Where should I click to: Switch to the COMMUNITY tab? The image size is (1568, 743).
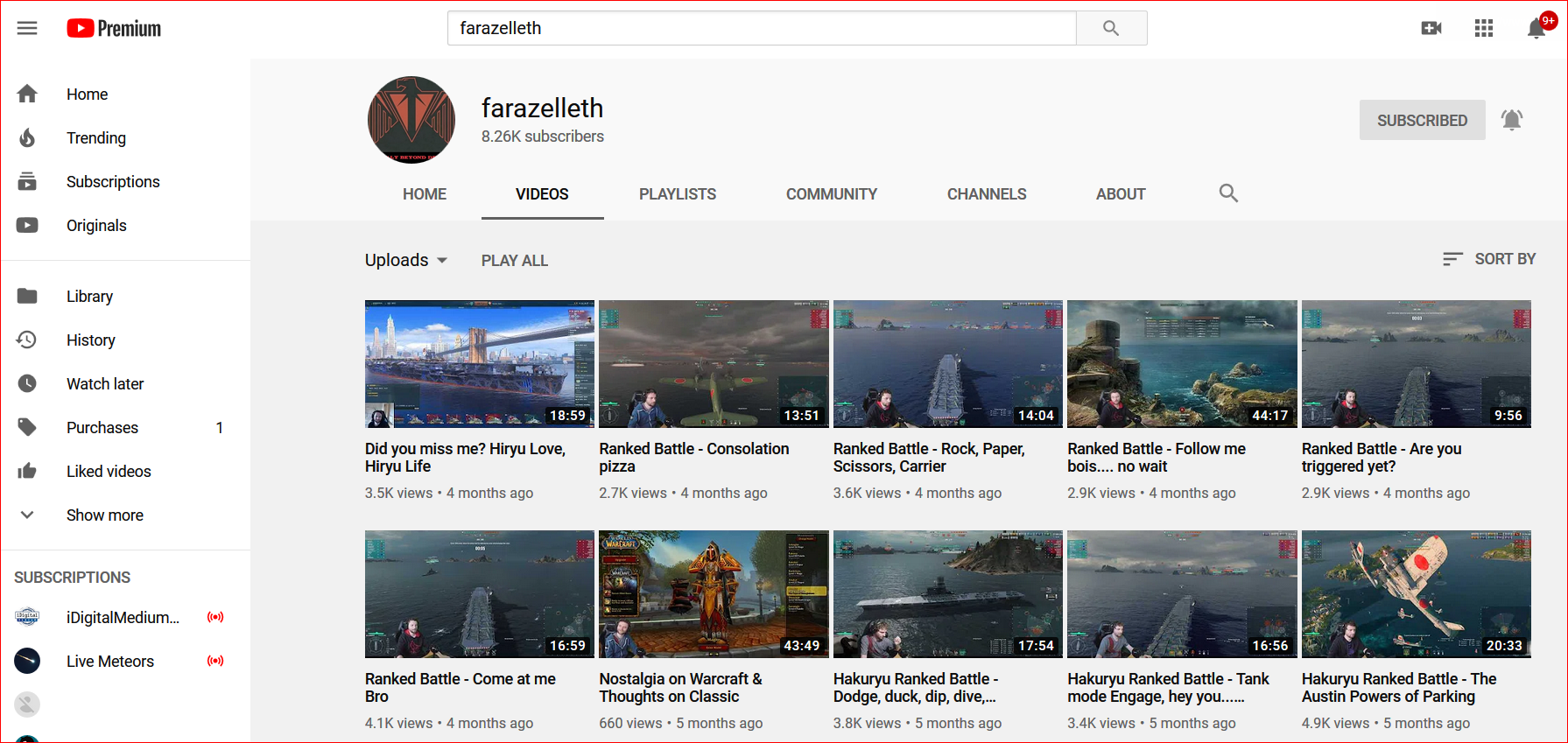pyautogui.click(x=831, y=194)
